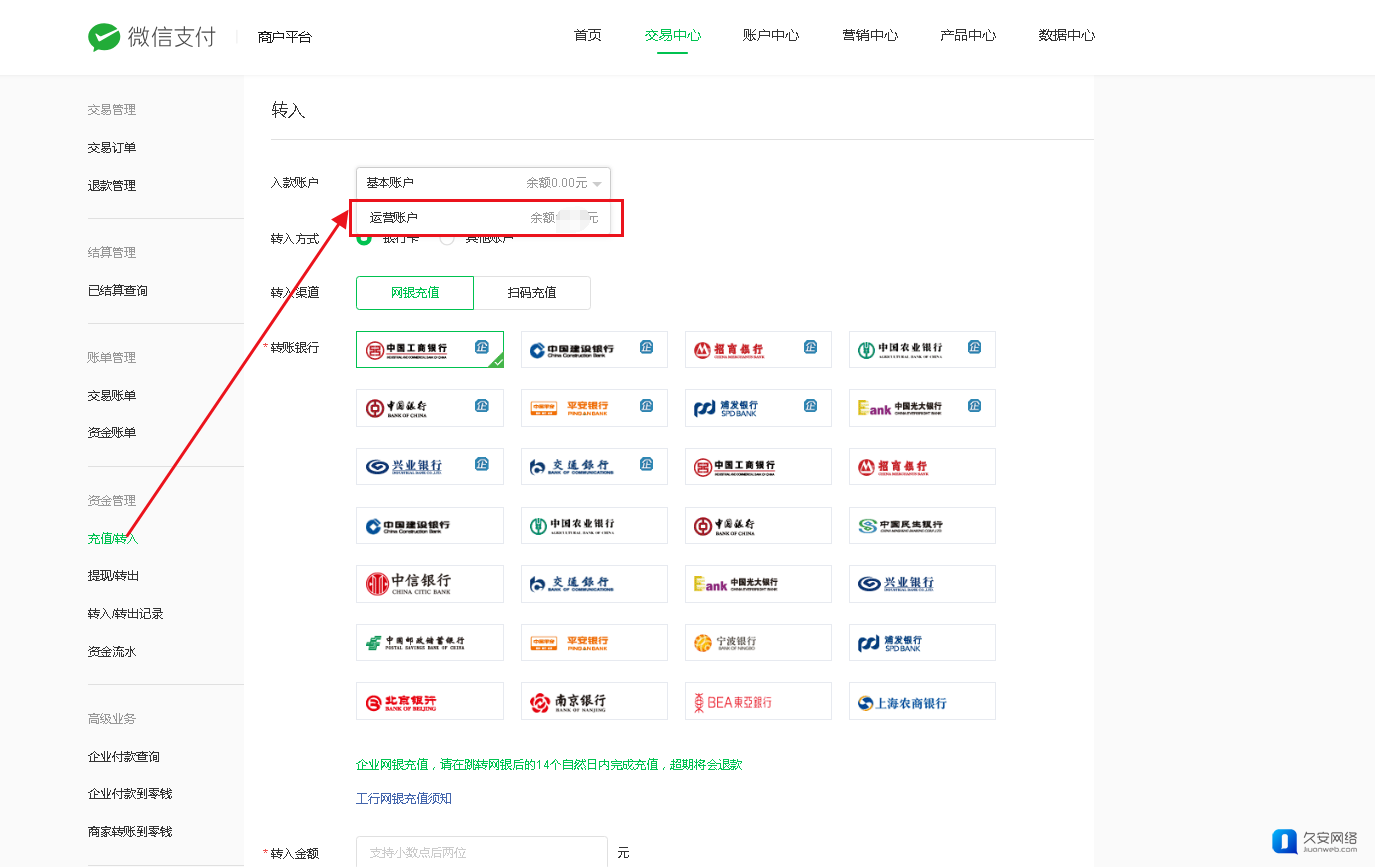Select the 银行卡 transfer method radio
1375x867 pixels.
[364, 238]
